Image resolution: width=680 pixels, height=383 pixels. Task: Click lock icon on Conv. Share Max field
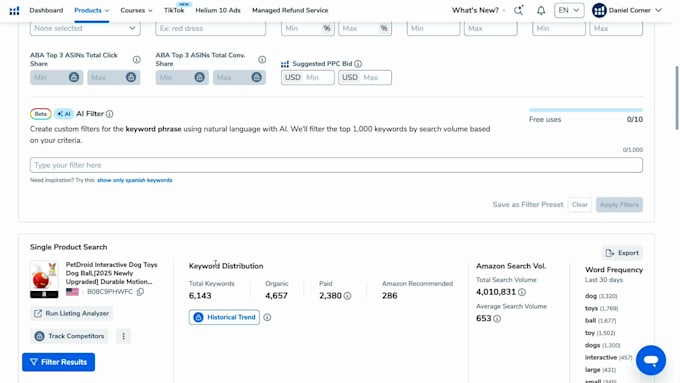256,77
